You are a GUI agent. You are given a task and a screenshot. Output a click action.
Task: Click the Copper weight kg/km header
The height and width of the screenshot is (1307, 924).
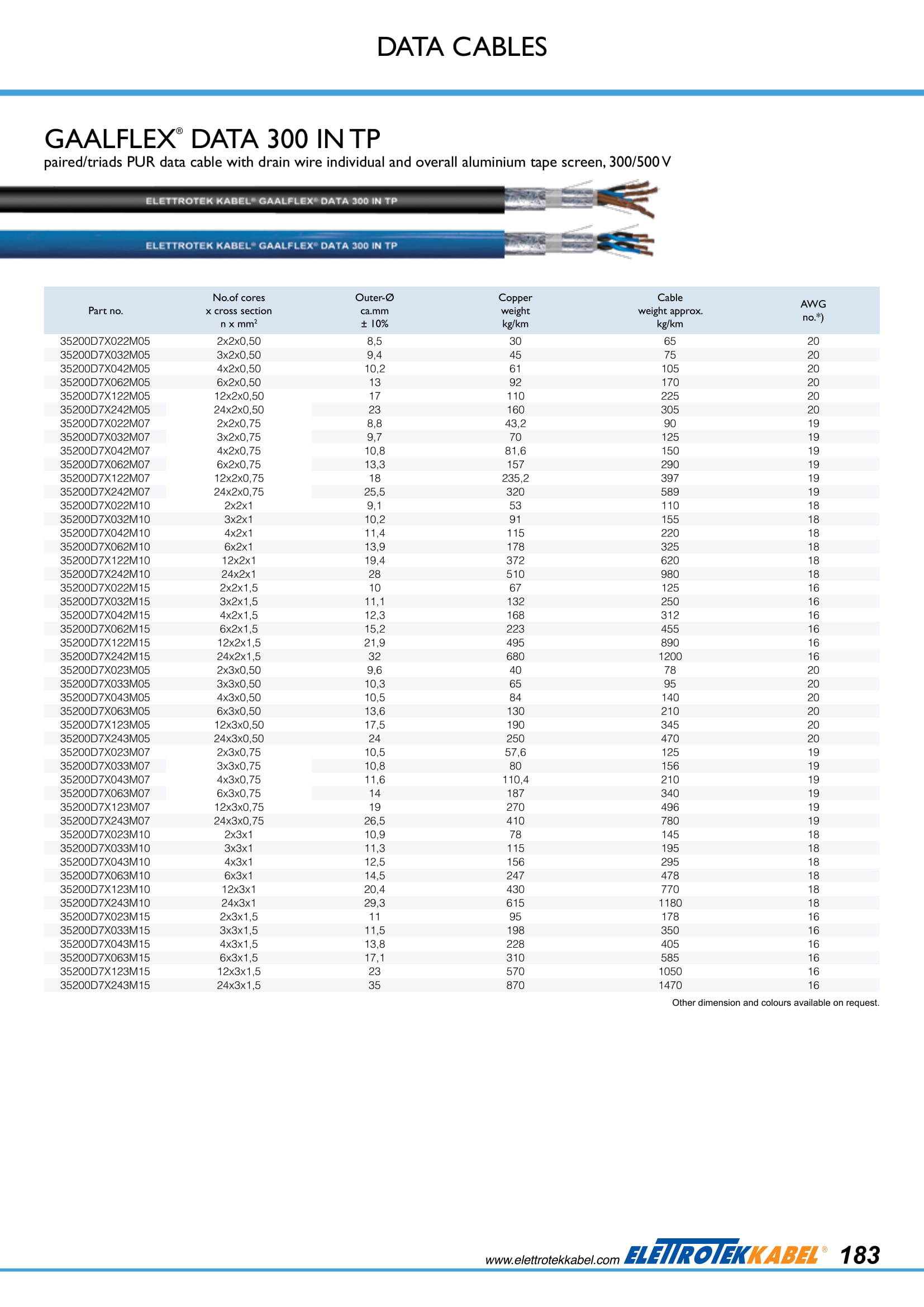(516, 311)
